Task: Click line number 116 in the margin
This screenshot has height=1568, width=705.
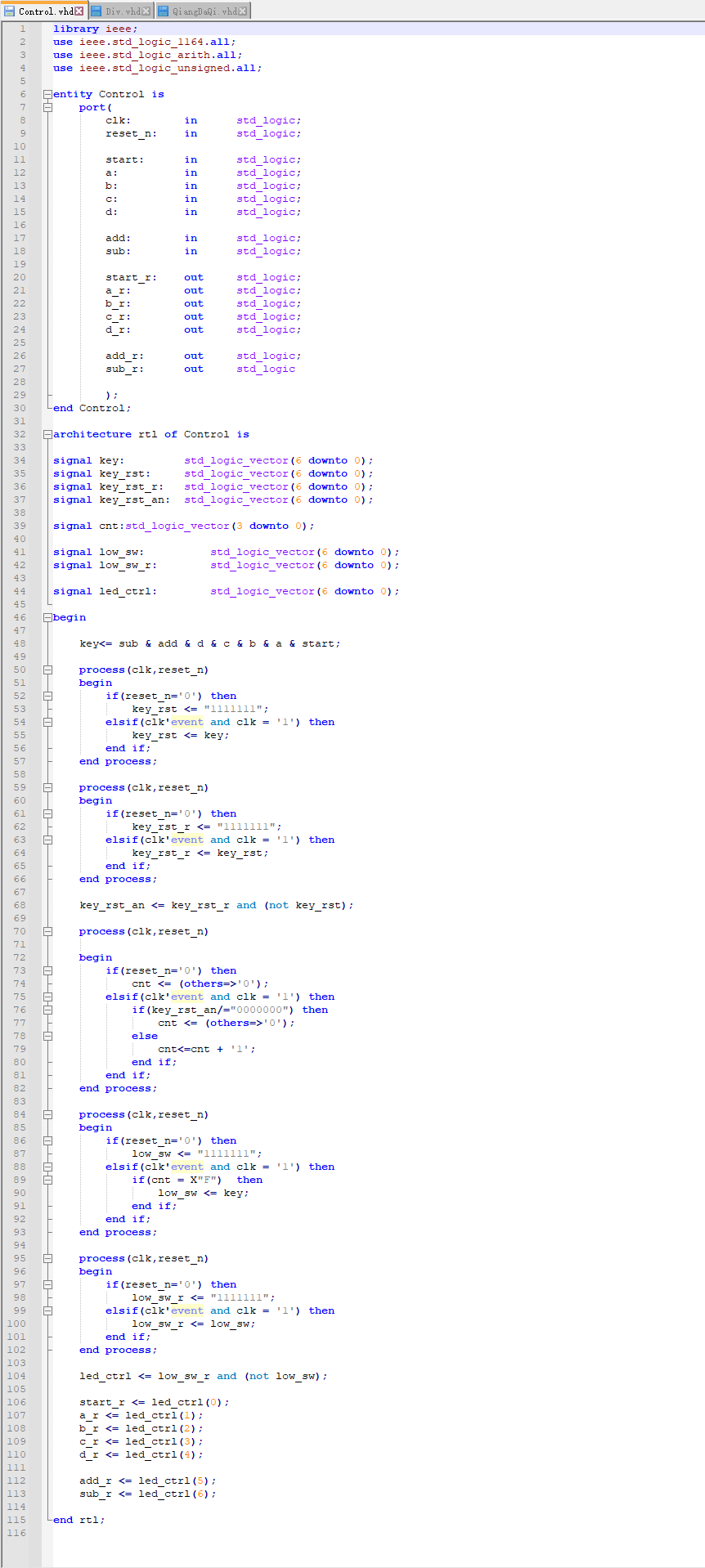Action: coord(16,1533)
